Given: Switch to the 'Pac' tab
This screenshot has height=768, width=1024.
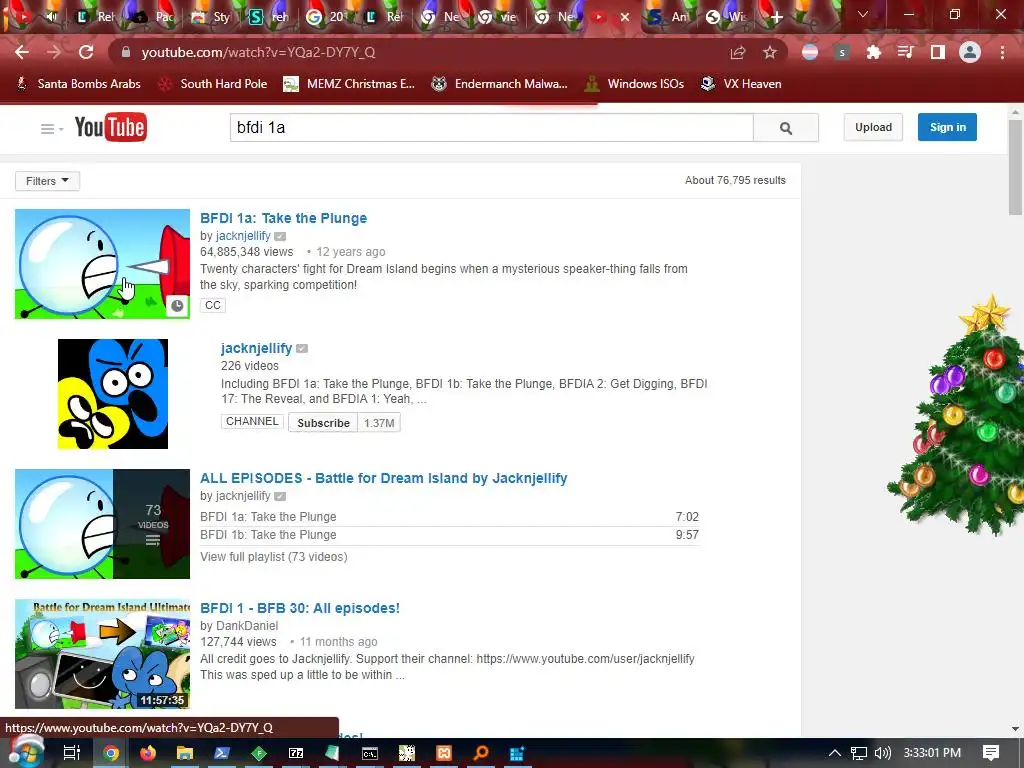Looking at the screenshot, I should point(152,17).
